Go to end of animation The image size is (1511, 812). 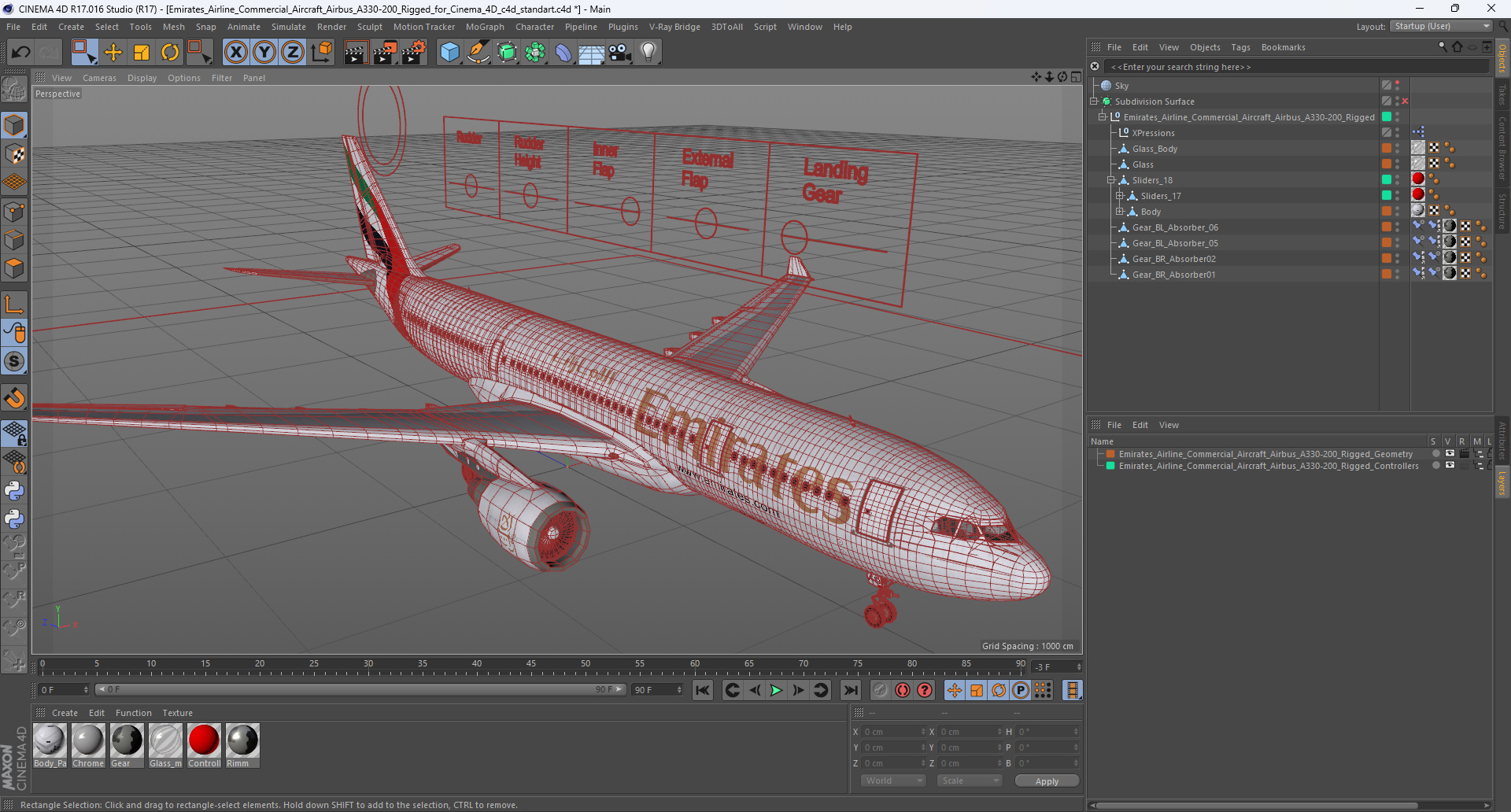(851, 690)
